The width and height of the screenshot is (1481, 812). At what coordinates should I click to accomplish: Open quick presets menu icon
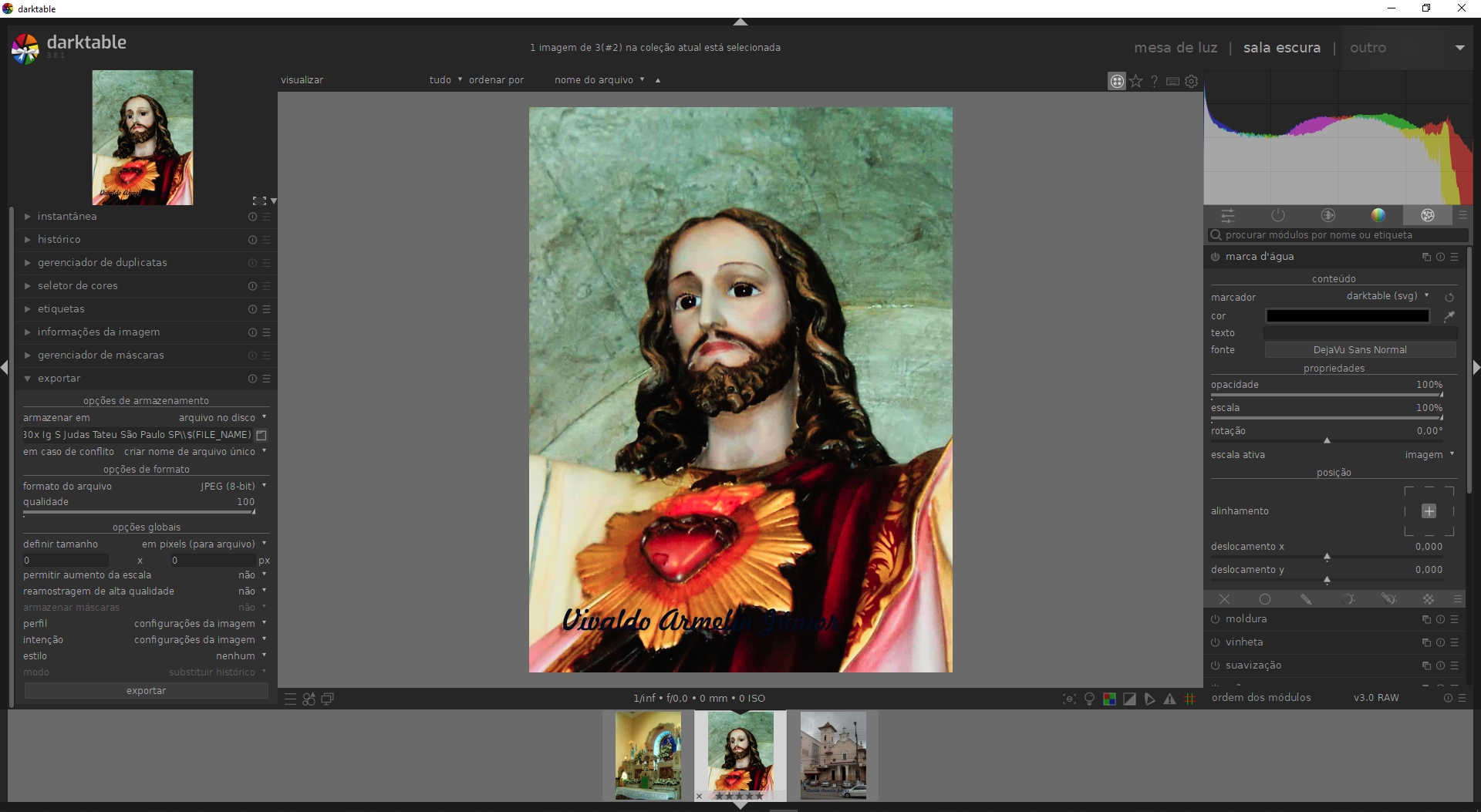coord(290,699)
